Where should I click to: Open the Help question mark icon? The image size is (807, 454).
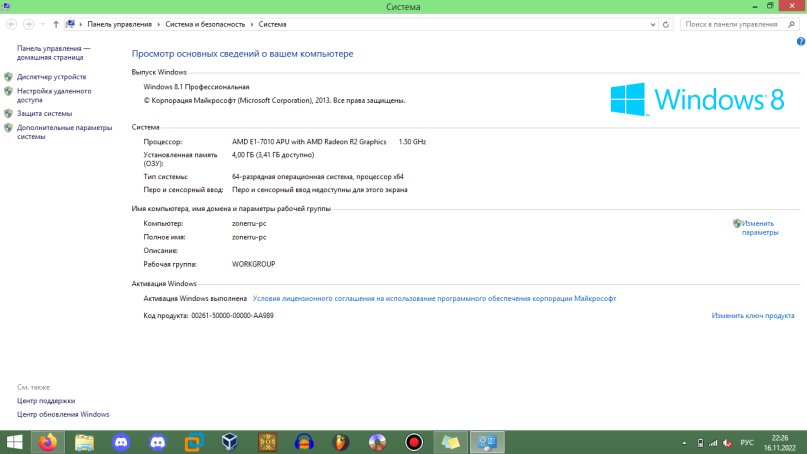coord(801,42)
